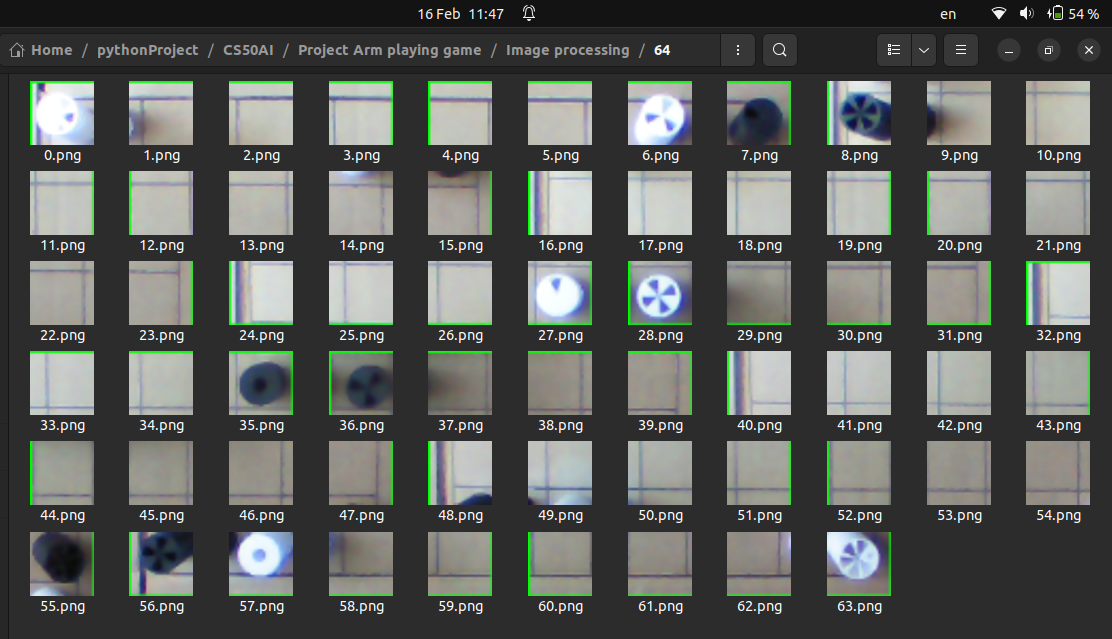Select the white disc image 6.png

[660, 113]
